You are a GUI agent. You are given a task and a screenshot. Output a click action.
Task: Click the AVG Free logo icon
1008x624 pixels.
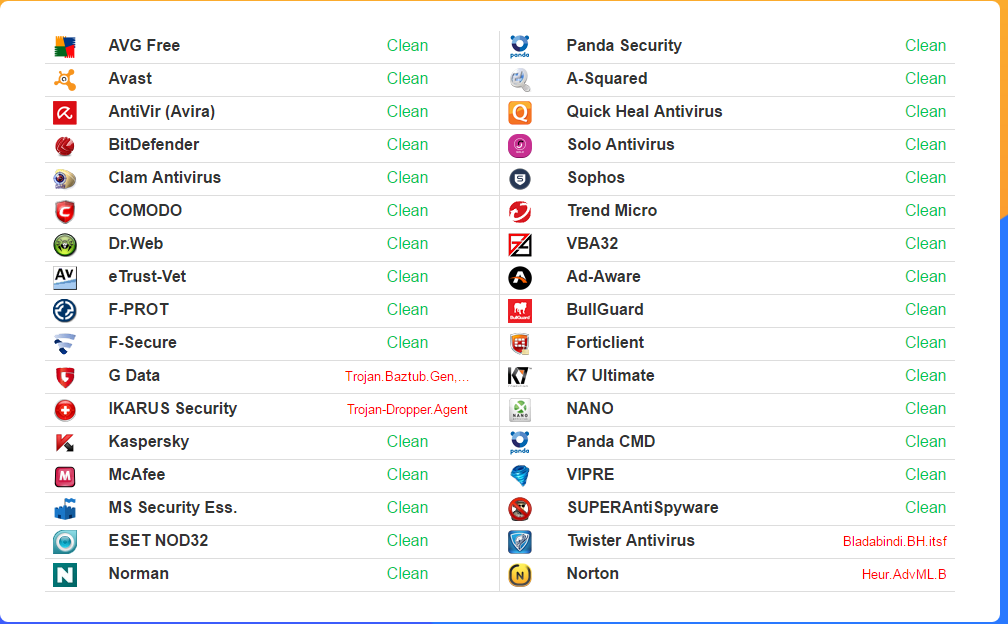point(65,46)
